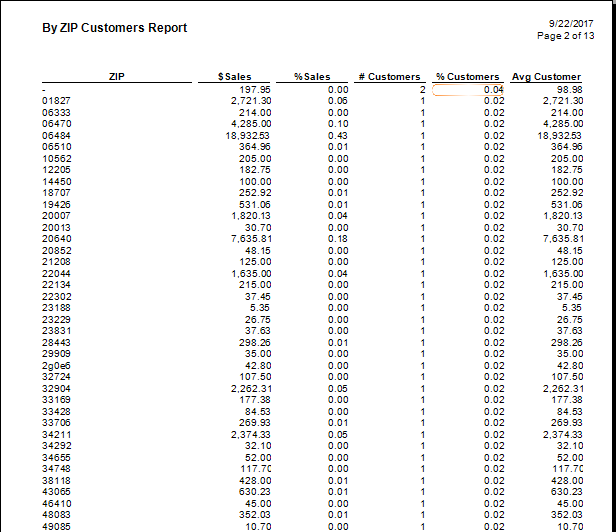Click the Avg Customer column header
The width and height of the screenshot is (616, 532).
[546, 77]
